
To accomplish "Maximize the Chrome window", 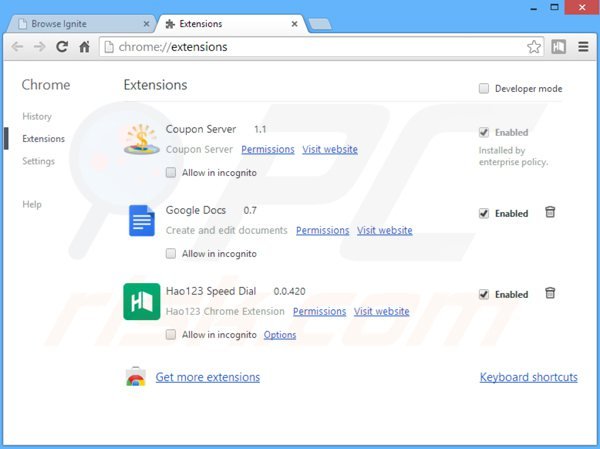I will pos(554,7).
